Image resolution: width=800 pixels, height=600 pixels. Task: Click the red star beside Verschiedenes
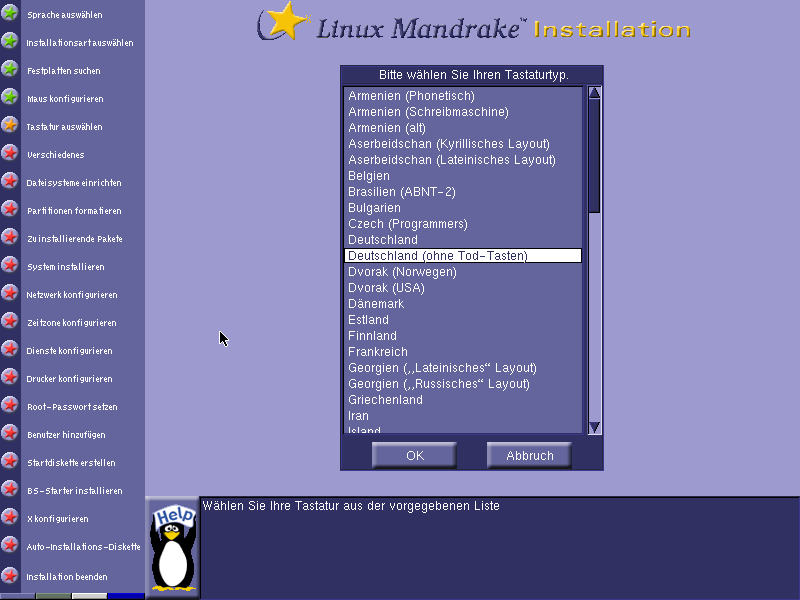(x=10, y=153)
